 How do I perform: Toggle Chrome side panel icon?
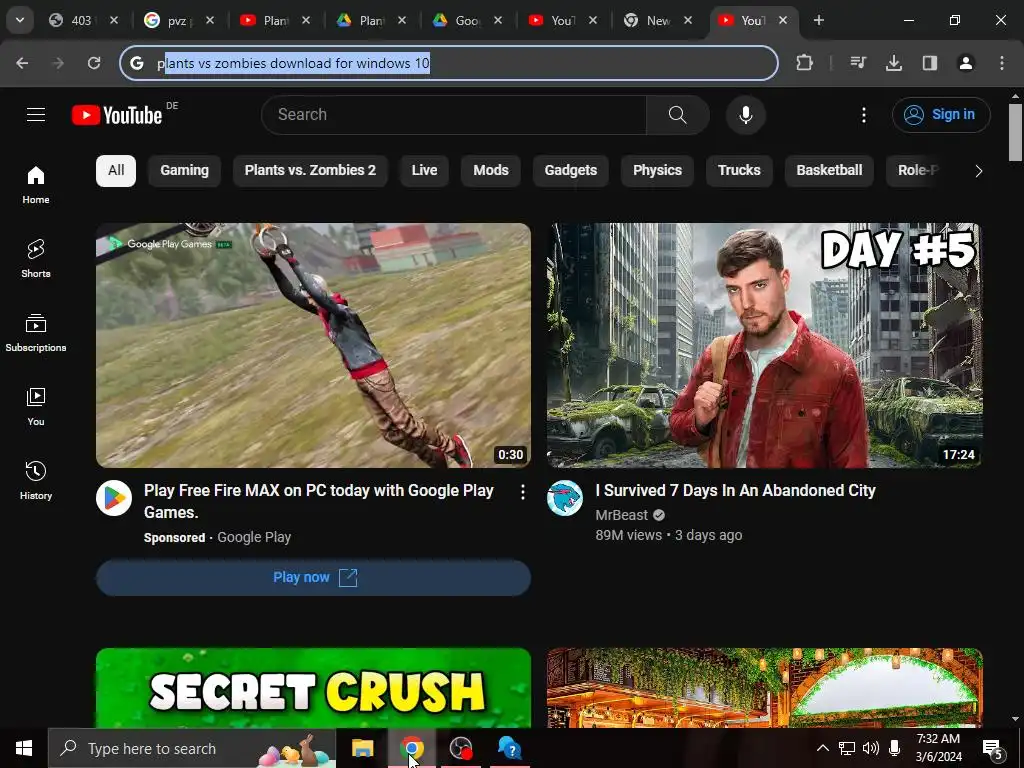click(930, 63)
